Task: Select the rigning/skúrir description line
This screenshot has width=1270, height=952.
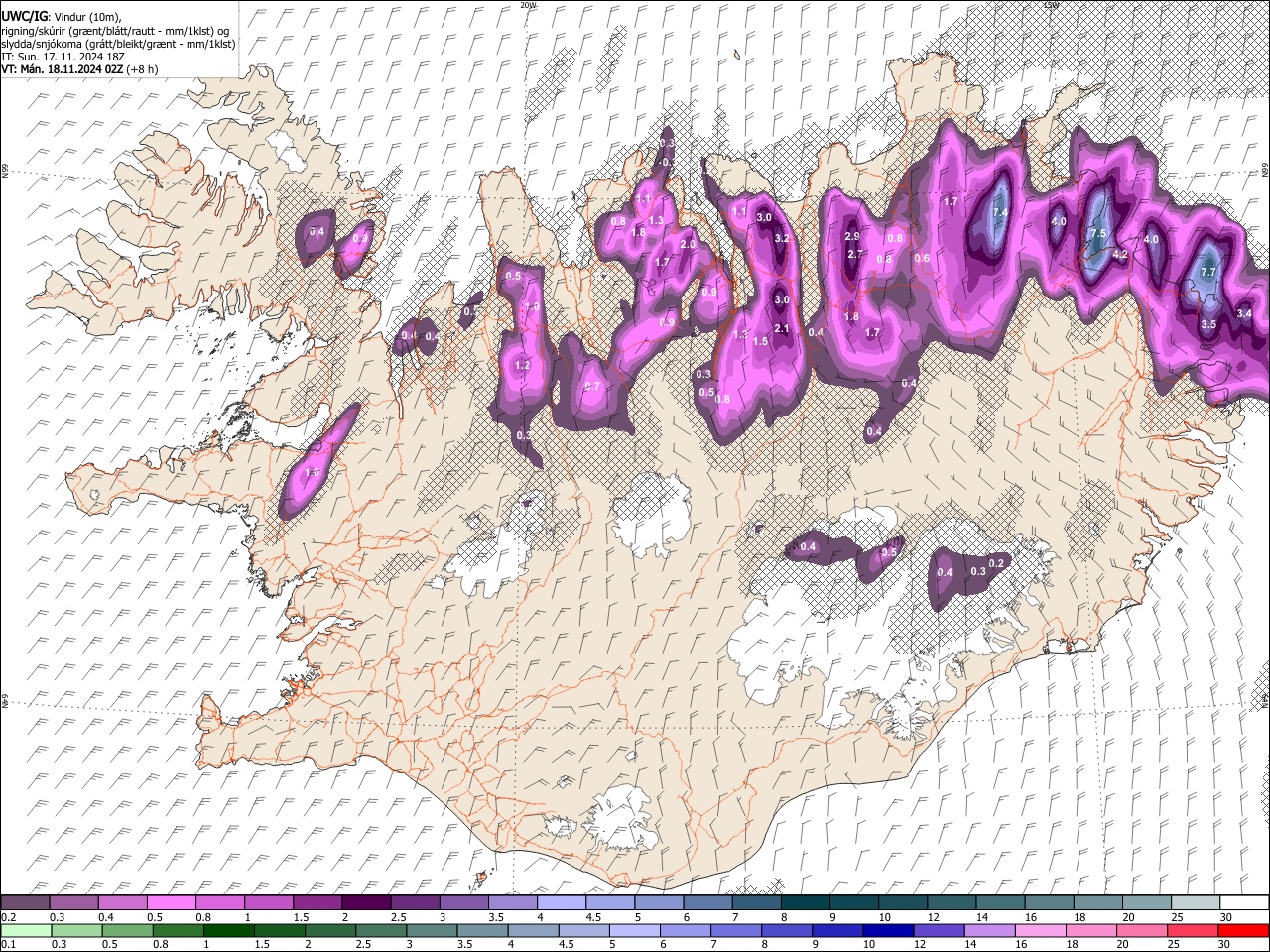Action: 115,30
